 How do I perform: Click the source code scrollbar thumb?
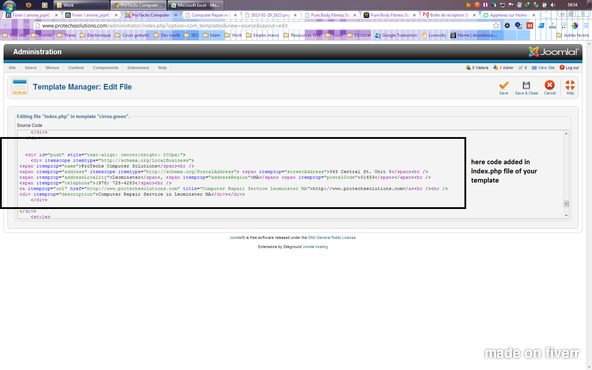(566, 204)
